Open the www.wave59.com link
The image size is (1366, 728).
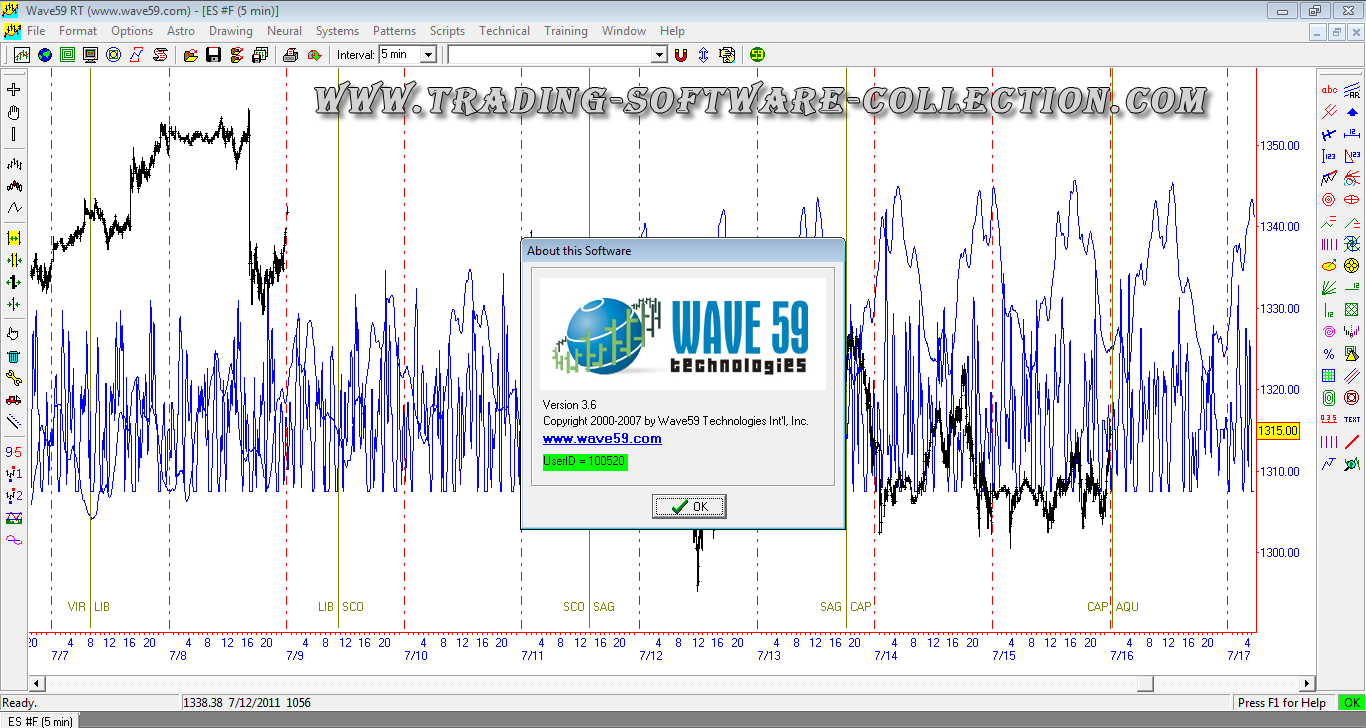coord(601,438)
